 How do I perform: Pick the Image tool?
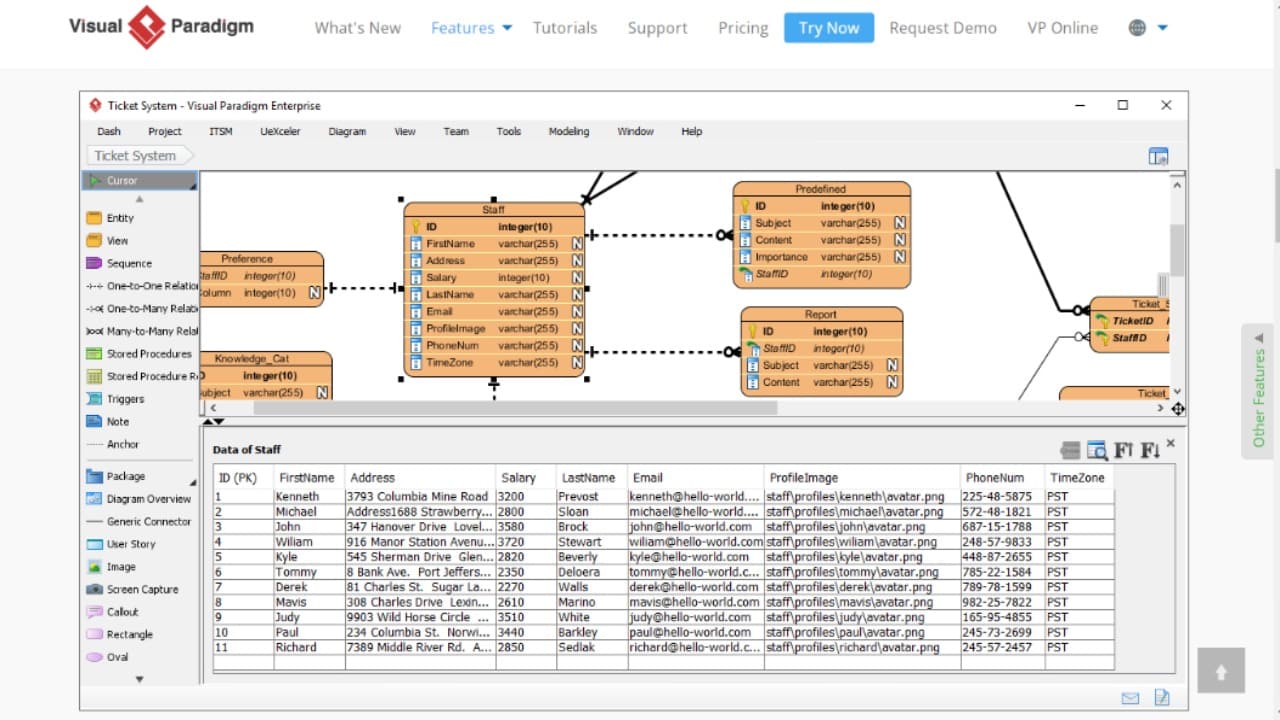tap(110, 567)
